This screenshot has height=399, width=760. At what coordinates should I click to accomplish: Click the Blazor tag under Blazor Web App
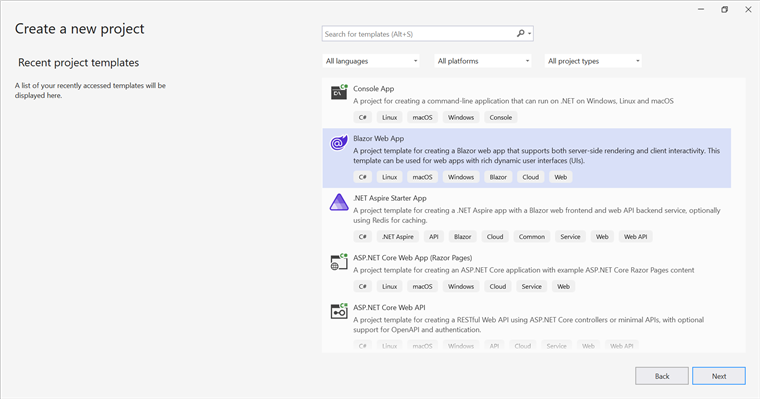(498, 177)
